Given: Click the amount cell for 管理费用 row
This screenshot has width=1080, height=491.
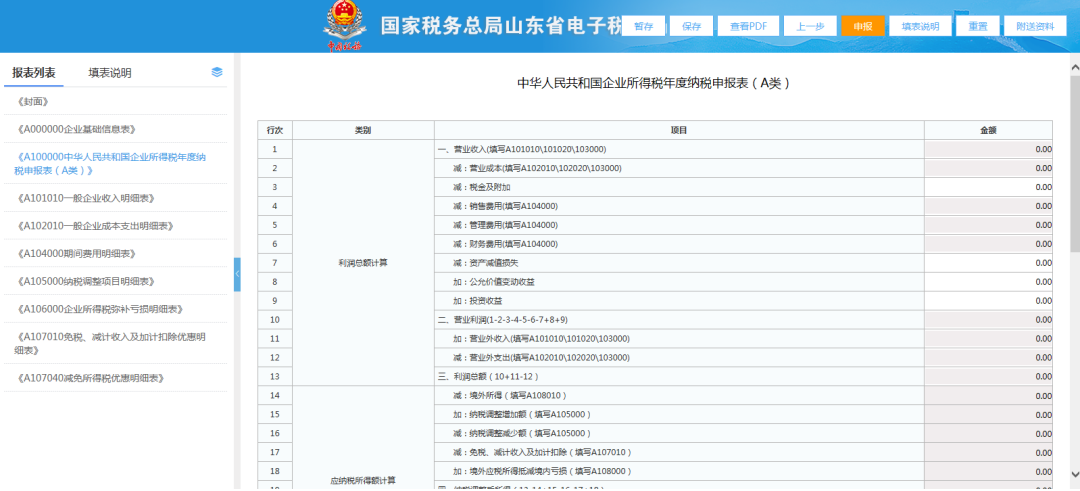Looking at the screenshot, I should [988, 225].
